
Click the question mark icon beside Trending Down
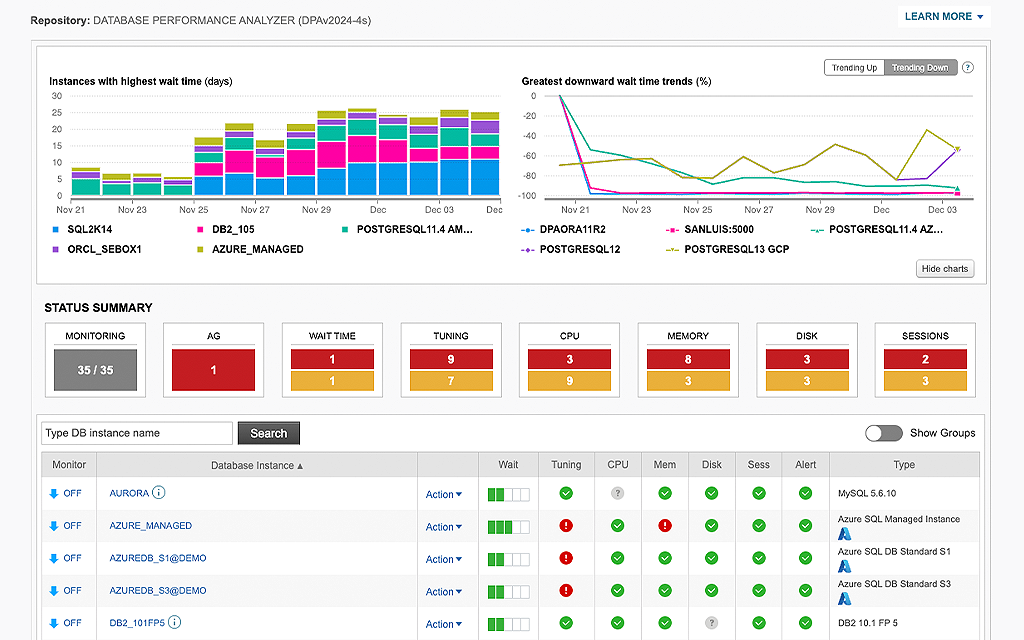(x=966, y=67)
